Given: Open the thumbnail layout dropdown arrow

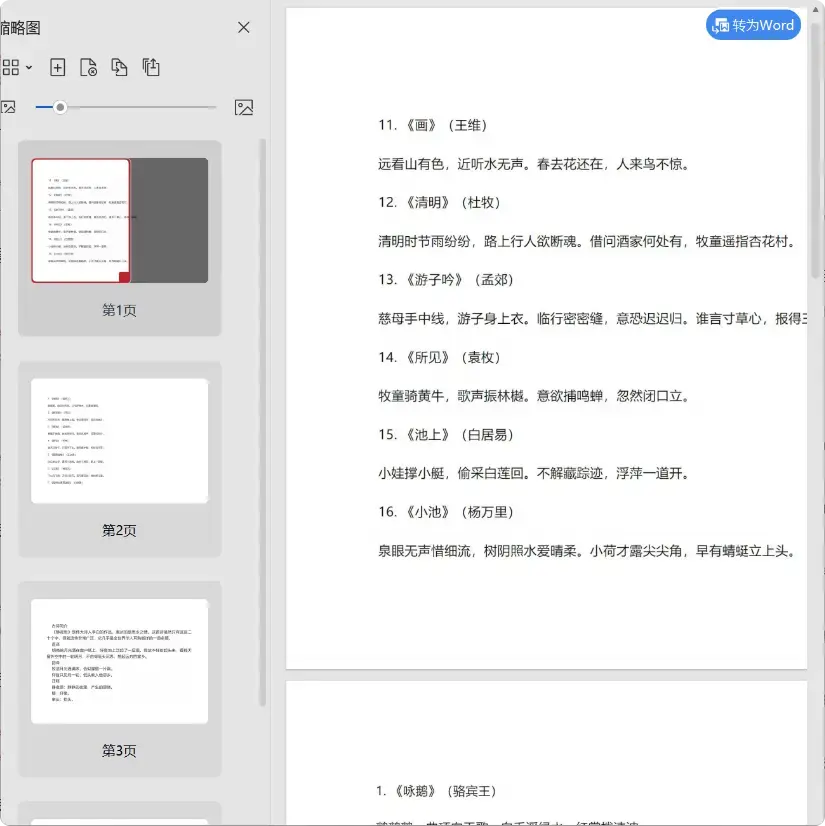Looking at the screenshot, I should click(x=29, y=67).
